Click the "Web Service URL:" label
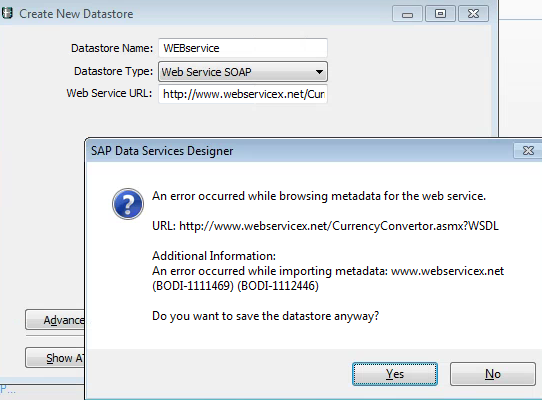This screenshot has height=400, width=542. click(109, 93)
